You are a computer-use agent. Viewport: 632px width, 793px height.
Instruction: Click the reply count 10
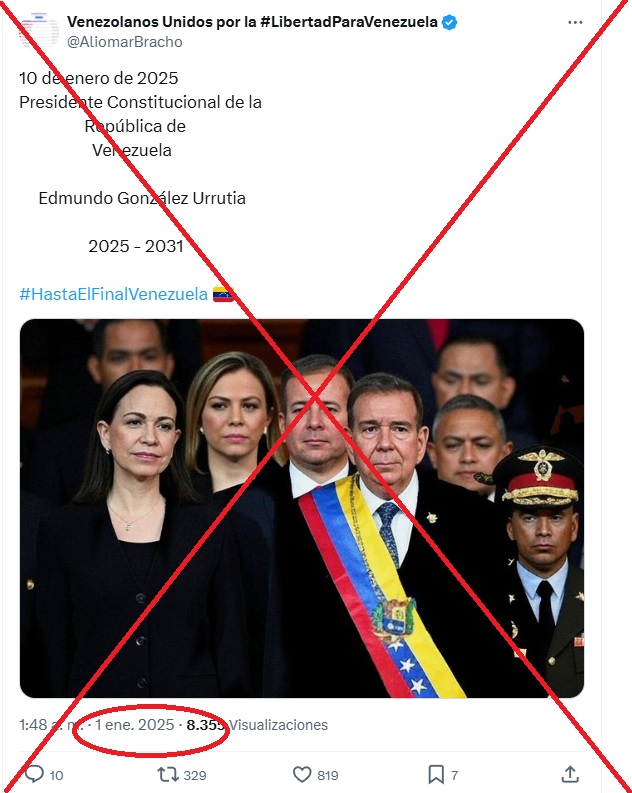pyautogui.click(x=57, y=775)
